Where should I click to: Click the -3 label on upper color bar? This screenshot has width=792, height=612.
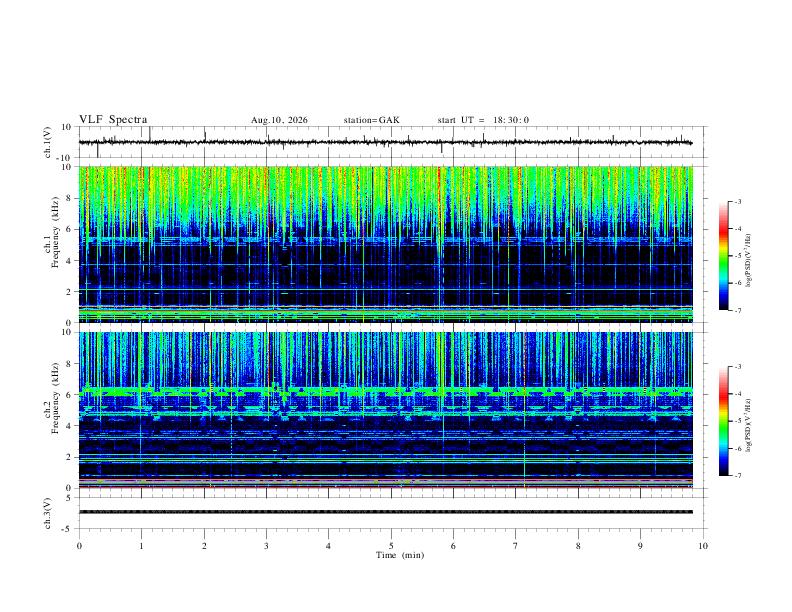coord(737,201)
